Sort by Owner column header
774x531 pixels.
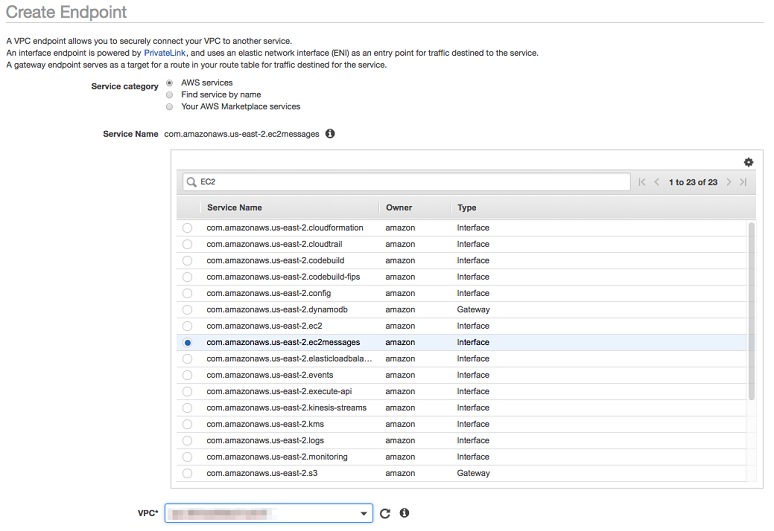coord(399,208)
